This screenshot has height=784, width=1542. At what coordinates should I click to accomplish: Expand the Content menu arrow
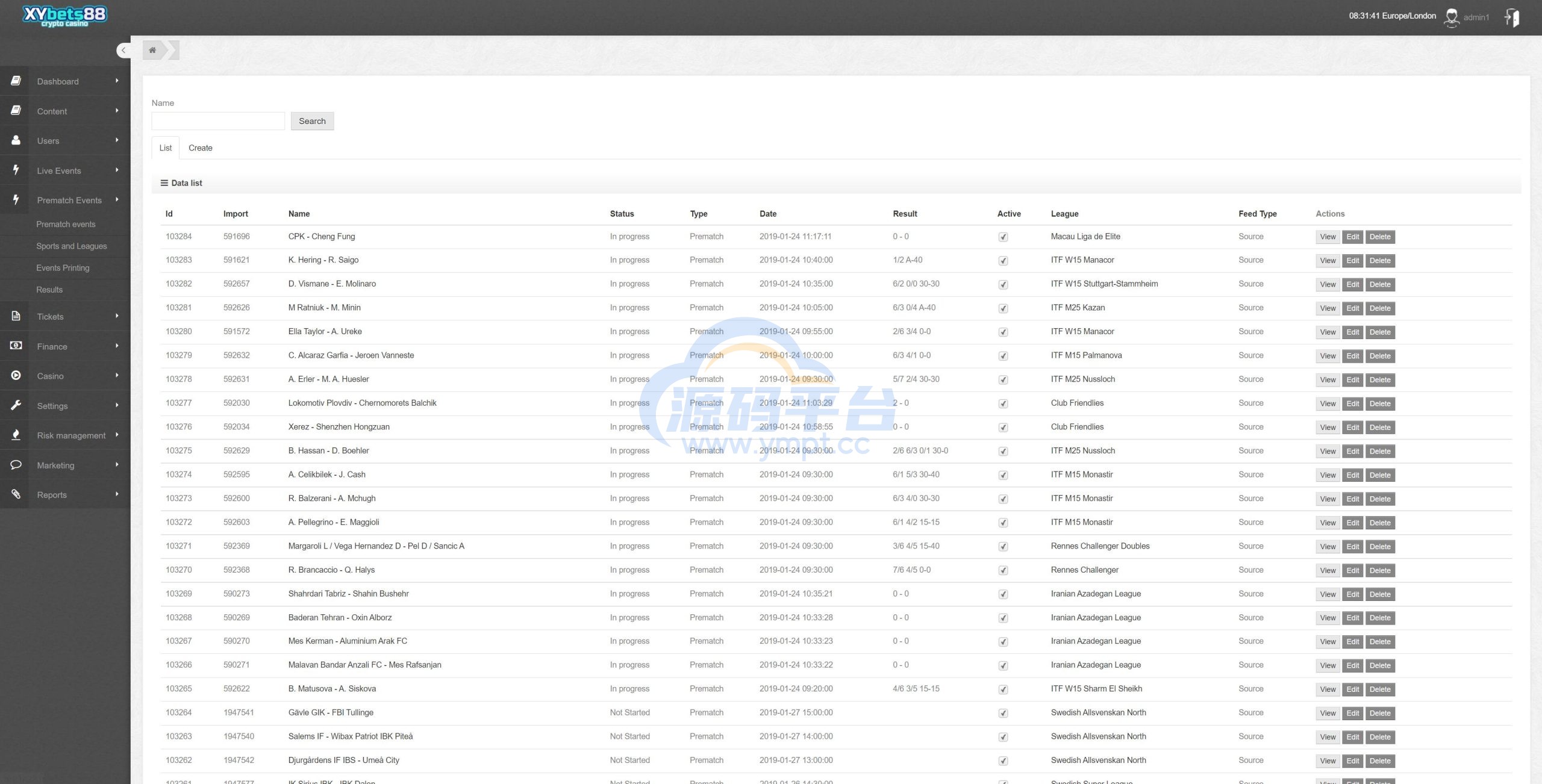coord(117,111)
